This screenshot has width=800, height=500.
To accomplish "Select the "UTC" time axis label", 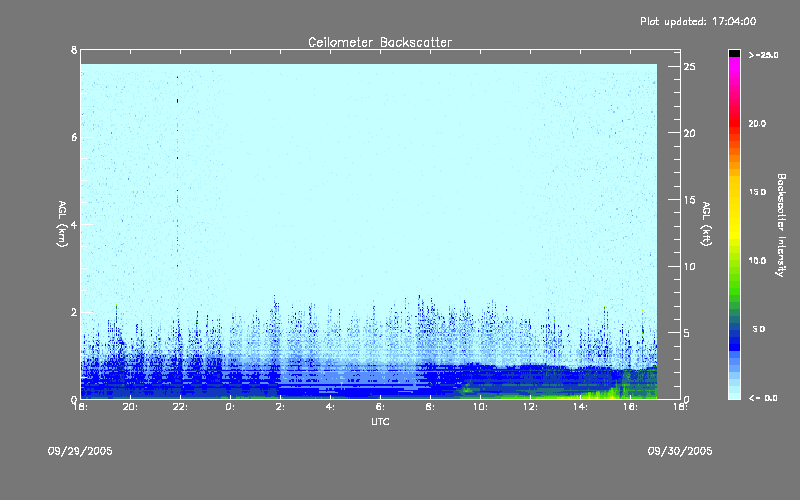I will pyautogui.click(x=380, y=421).
